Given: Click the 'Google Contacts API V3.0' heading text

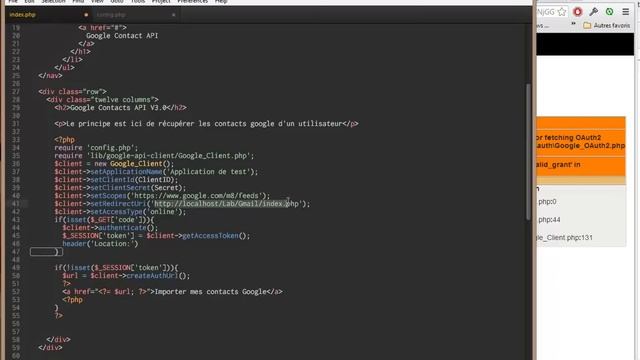Looking at the screenshot, I should 118,108.
